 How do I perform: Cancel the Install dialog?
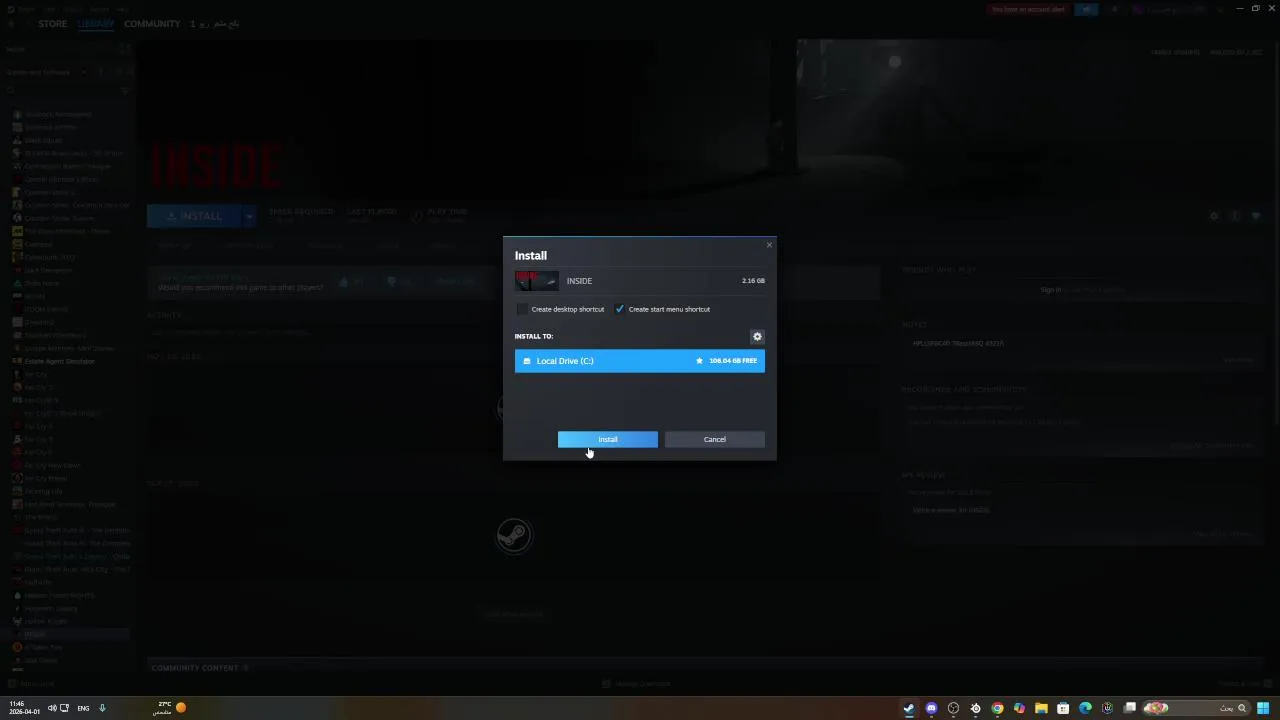(x=714, y=439)
